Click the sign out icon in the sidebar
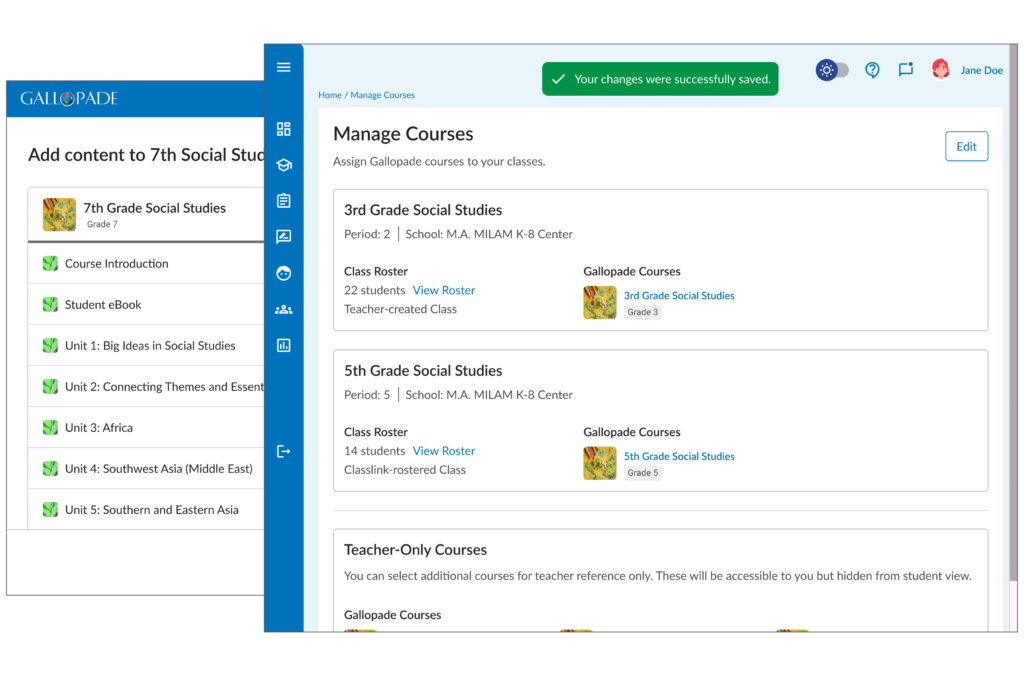Image resolution: width=1024 pixels, height=676 pixels. (x=283, y=451)
